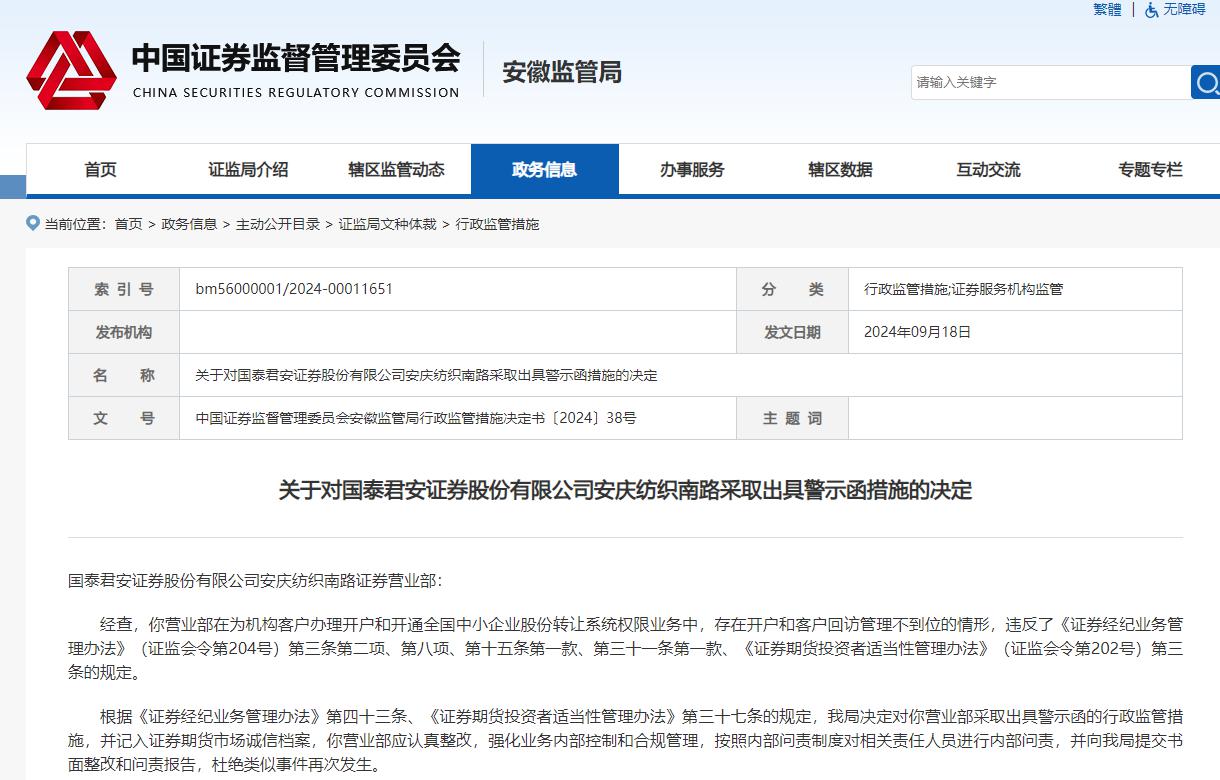Click breadcrumb link 证监局文种体裁
The width and height of the screenshot is (1220, 780).
[x=388, y=224]
